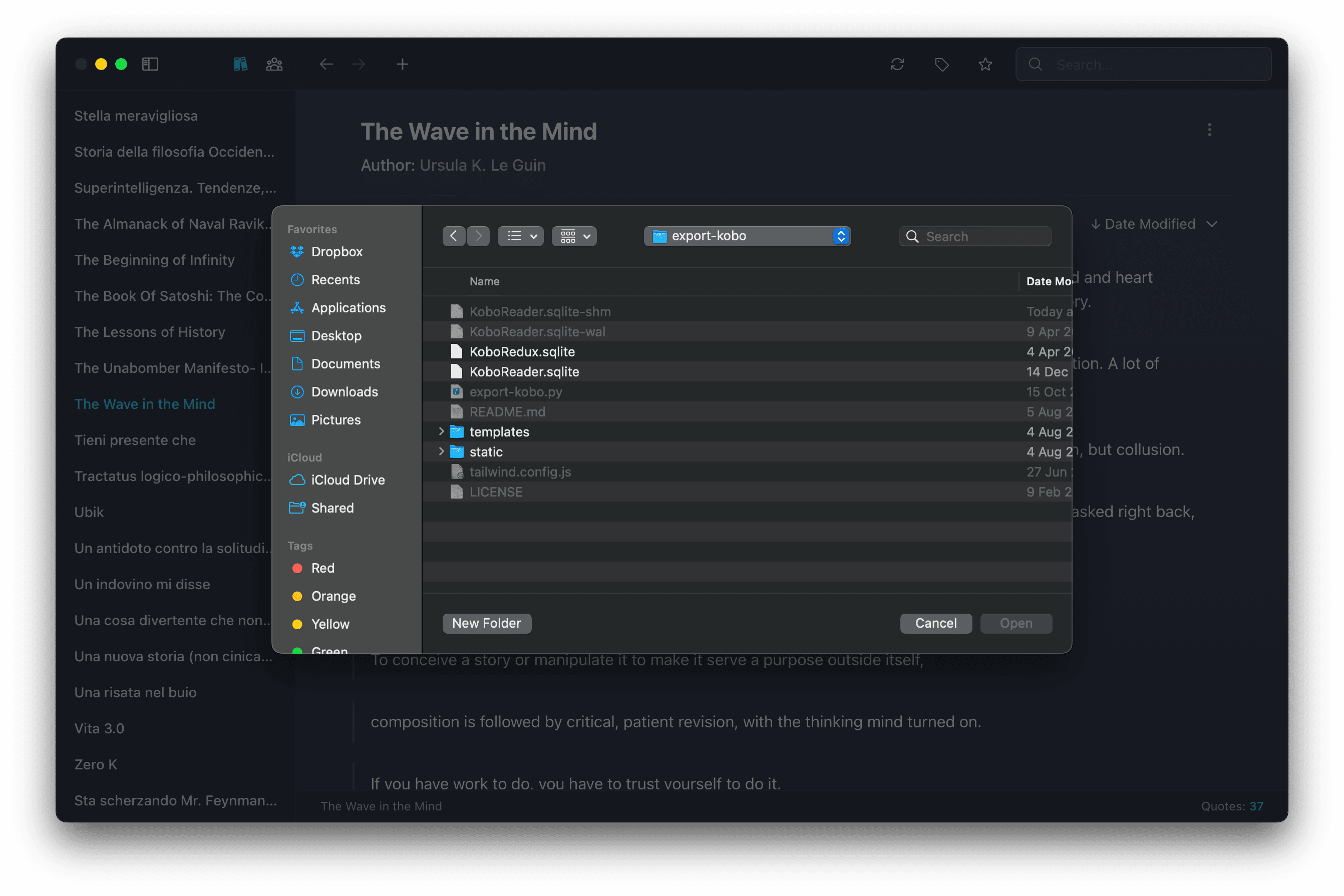This screenshot has height=896, width=1344.
Task: Go back with the app's left arrow
Action: point(326,64)
